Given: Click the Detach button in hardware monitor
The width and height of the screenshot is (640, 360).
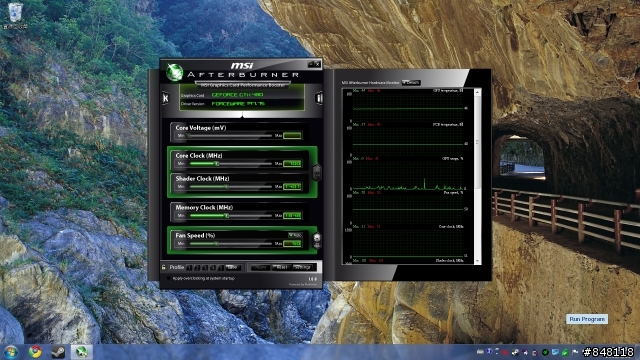Looking at the screenshot, I should (411, 82).
